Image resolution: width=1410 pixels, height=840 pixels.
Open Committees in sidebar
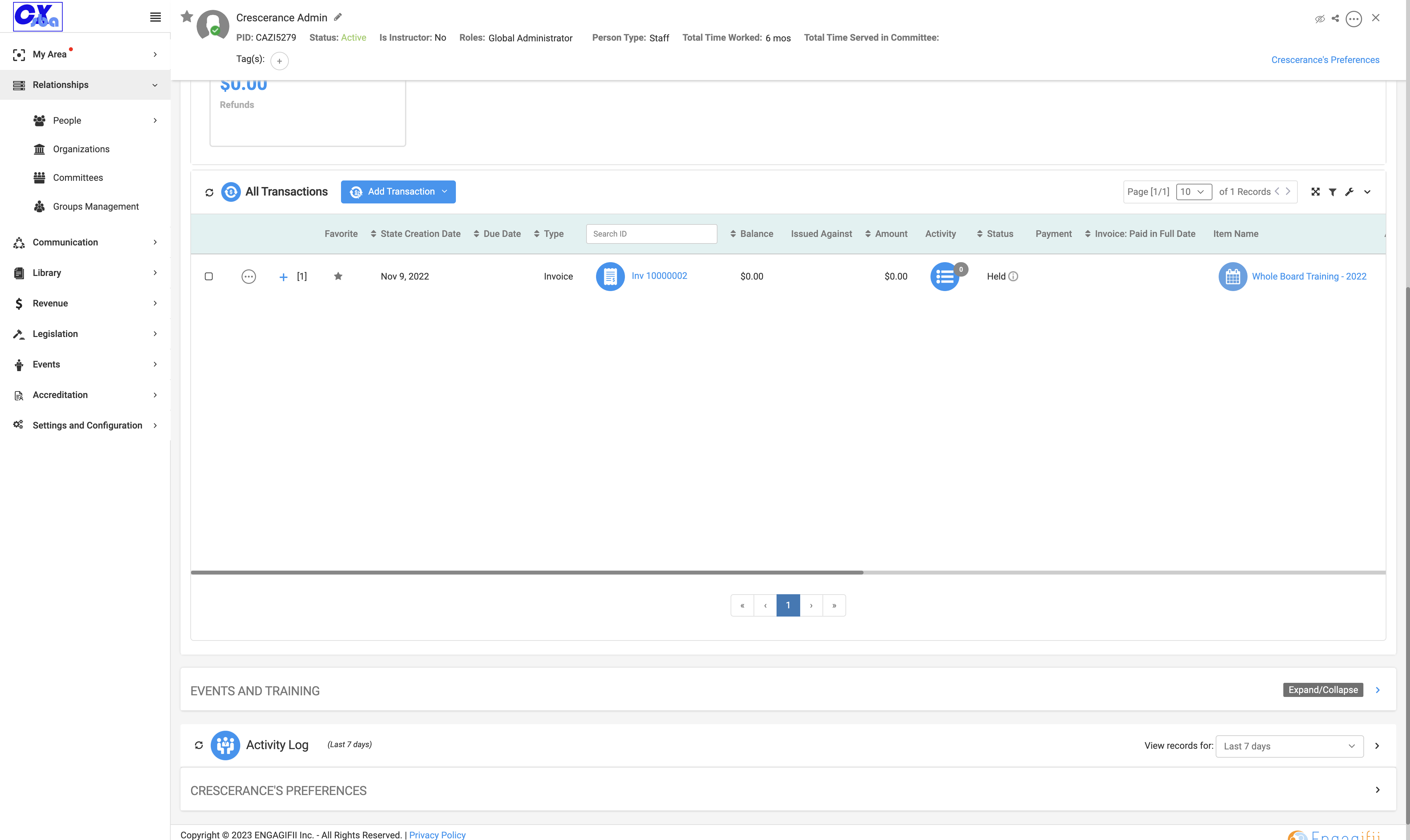[77, 178]
